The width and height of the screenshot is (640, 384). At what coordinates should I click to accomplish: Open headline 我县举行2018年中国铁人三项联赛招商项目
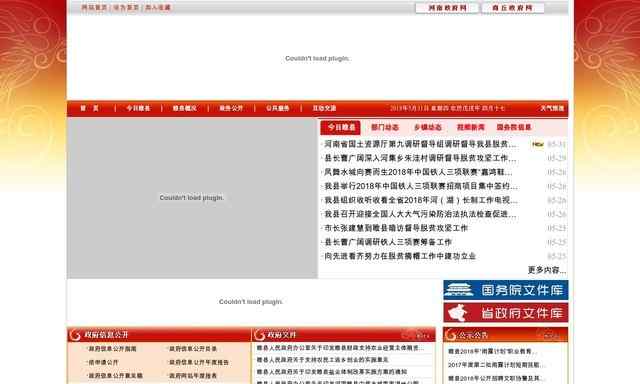click(x=420, y=186)
